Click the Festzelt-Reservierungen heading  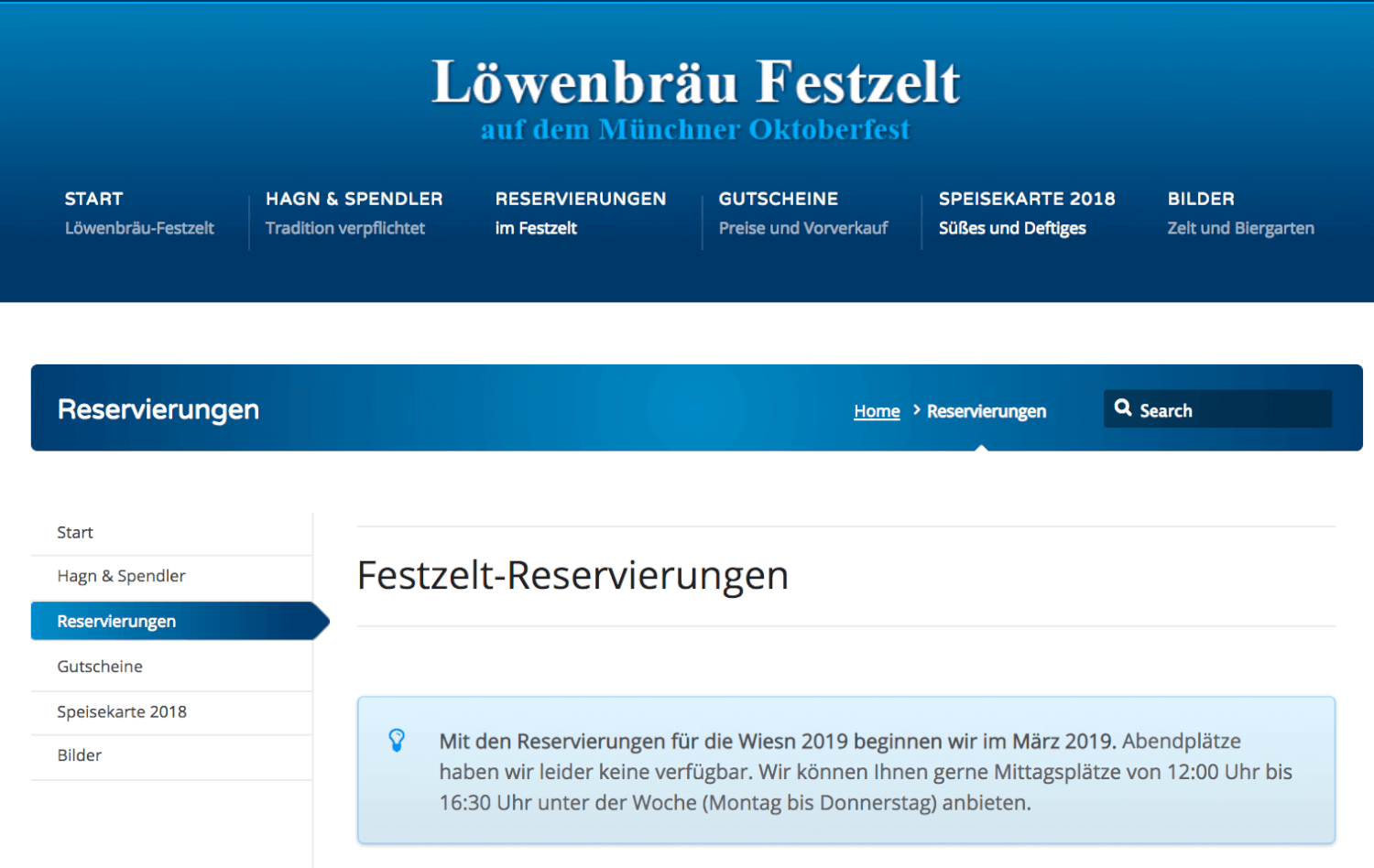[572, 576]
